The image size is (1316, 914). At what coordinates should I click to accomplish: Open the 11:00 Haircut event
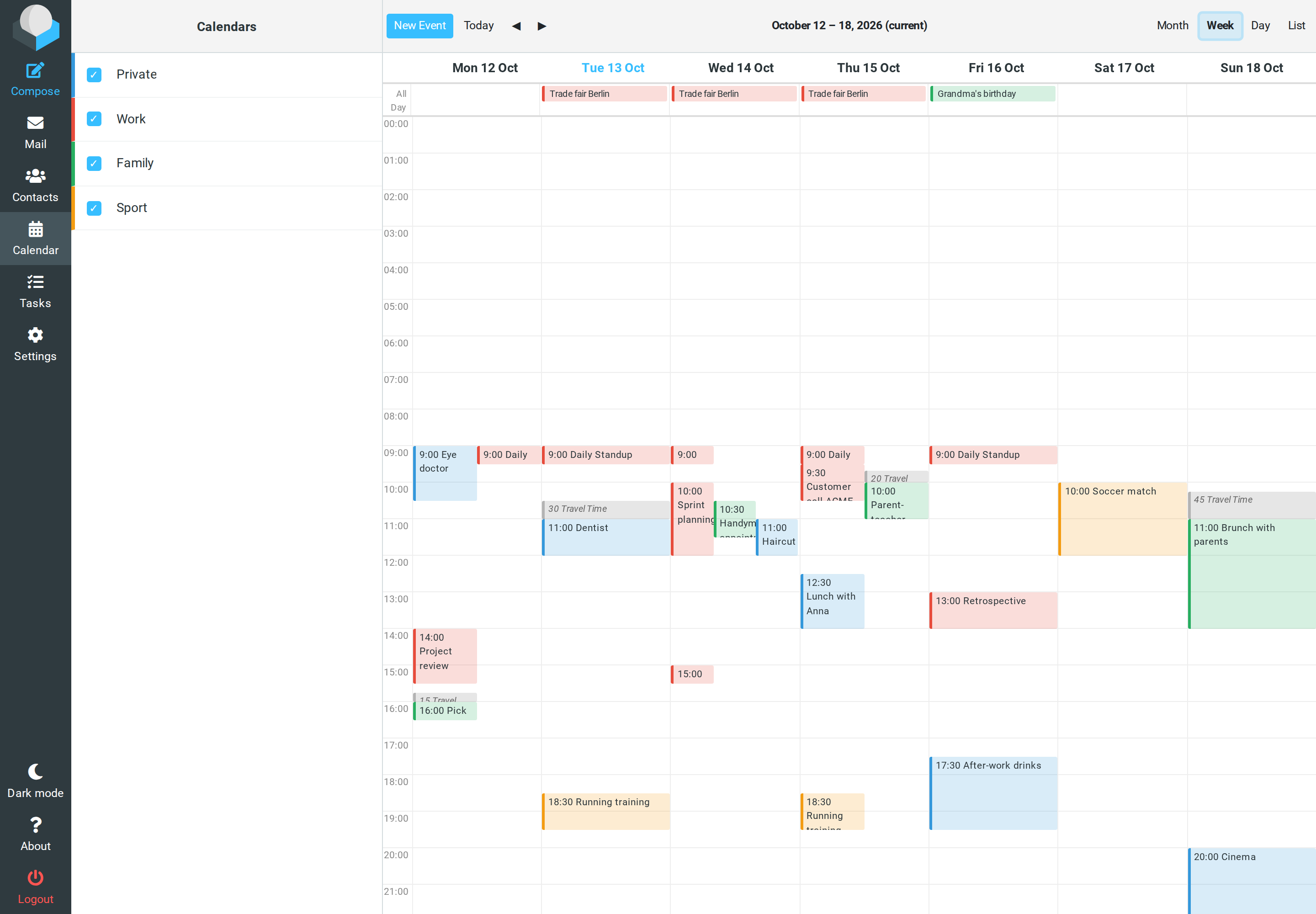(776, 537)
